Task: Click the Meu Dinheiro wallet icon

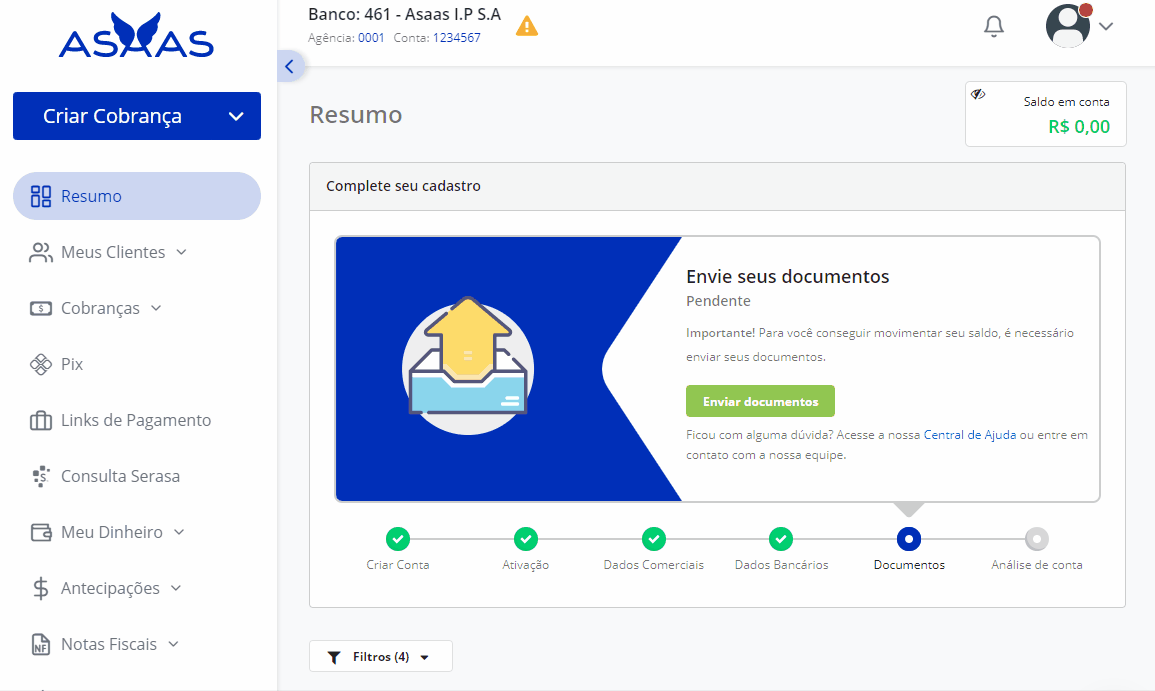Action: click(41, 532)
